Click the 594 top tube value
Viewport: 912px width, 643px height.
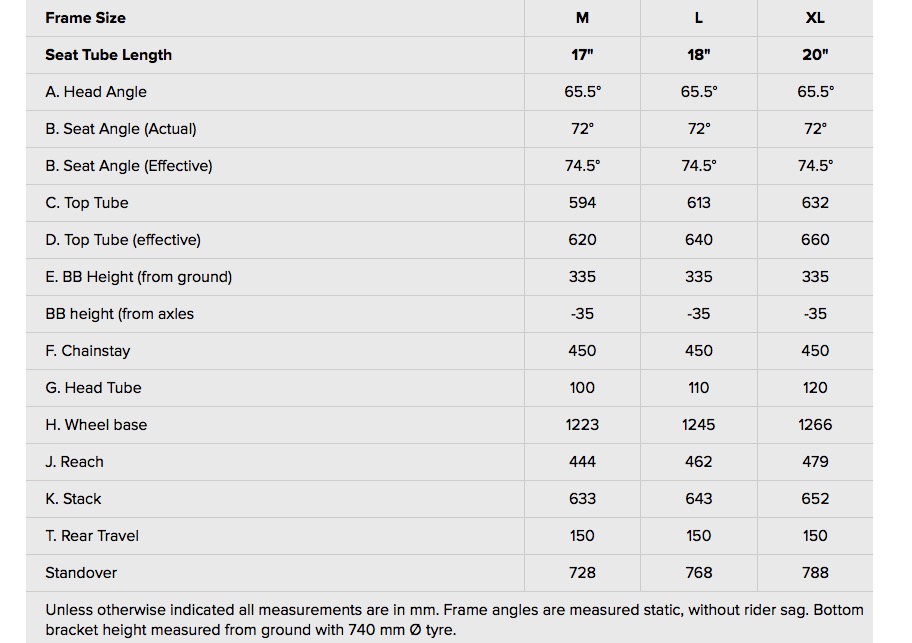click(x=582, y=203)
